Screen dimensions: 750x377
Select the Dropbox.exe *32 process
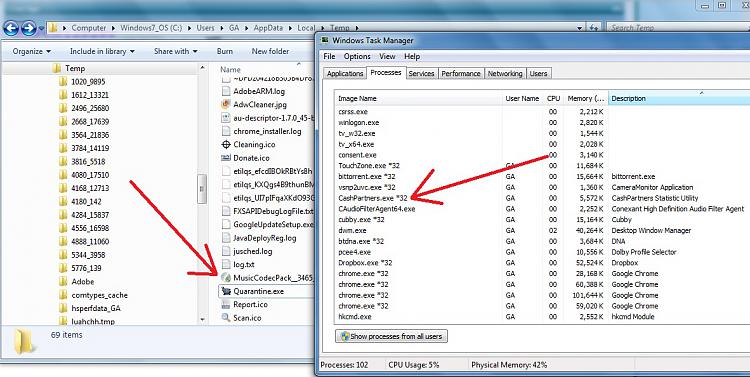tap(542, 263)
